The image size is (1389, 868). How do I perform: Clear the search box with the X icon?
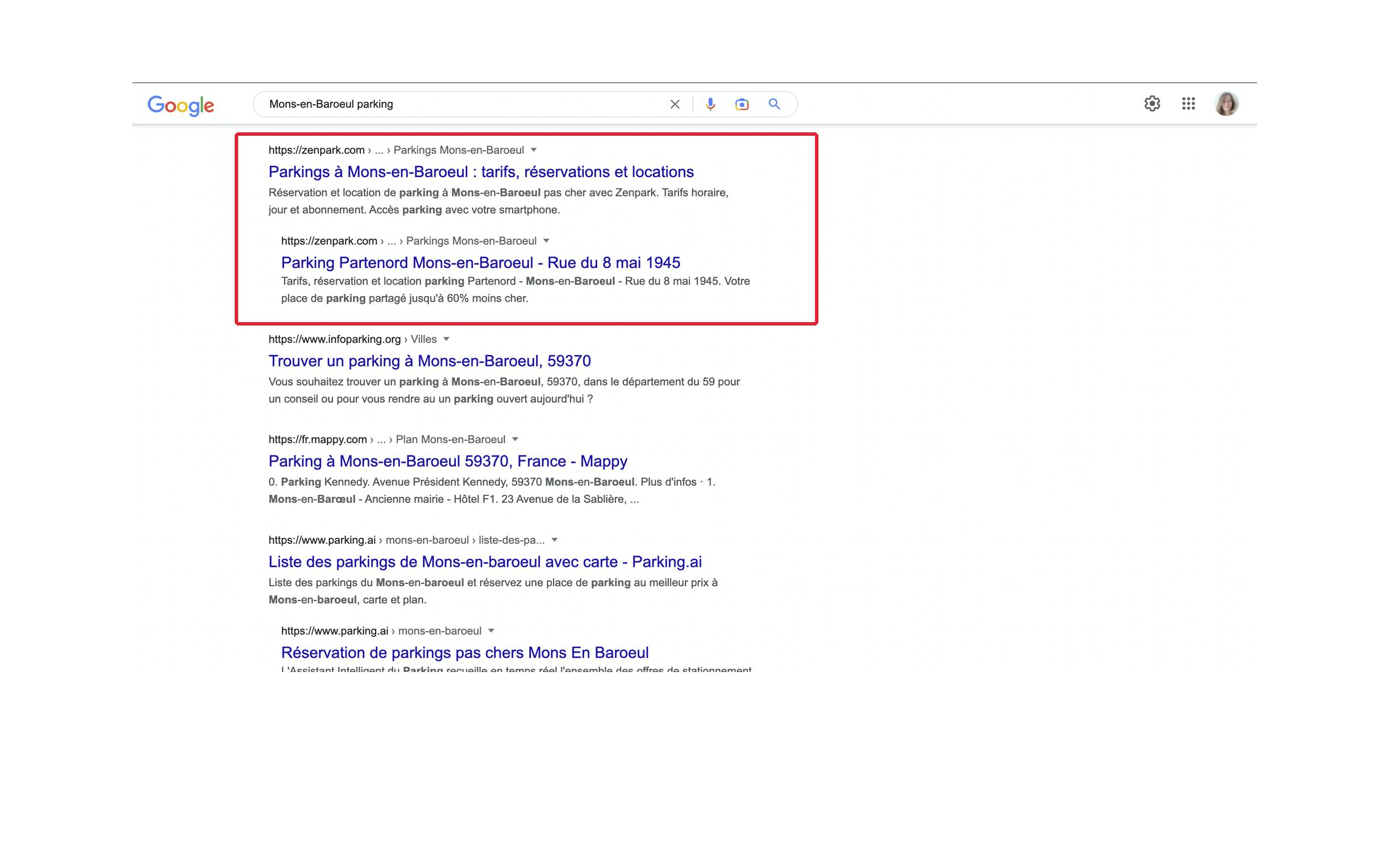click(x=675, y=105)
